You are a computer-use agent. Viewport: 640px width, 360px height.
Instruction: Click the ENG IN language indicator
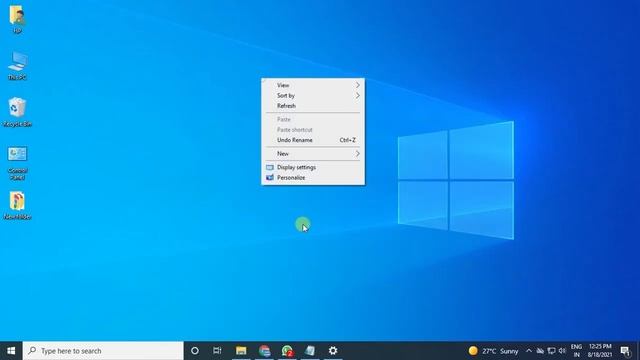(576, 351)
